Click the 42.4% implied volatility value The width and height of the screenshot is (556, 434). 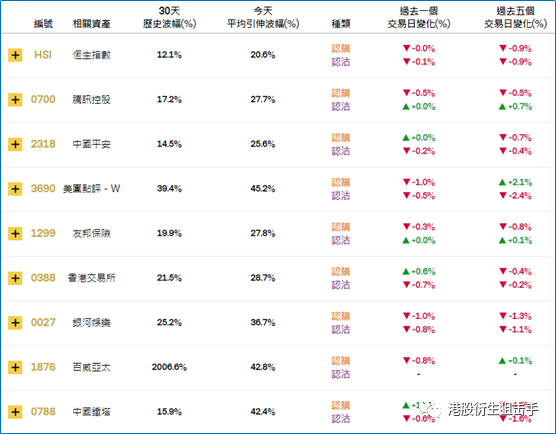(263, 412)
